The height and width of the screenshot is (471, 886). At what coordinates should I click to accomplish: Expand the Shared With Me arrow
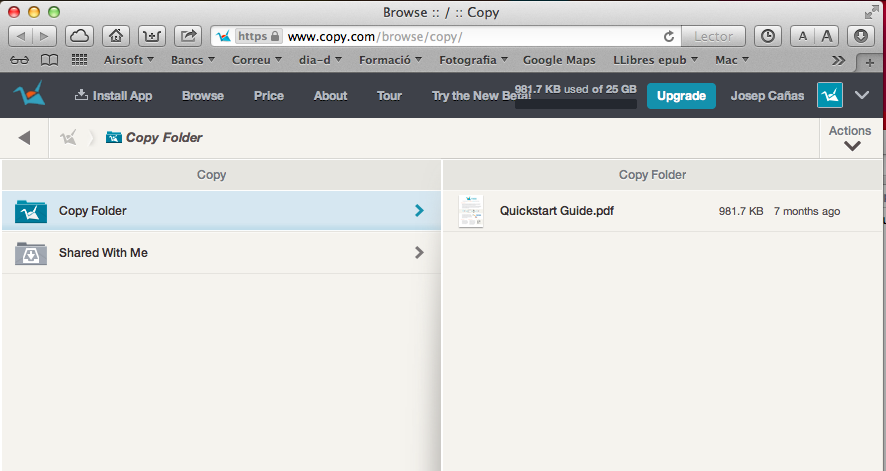[x=419, y=253]
